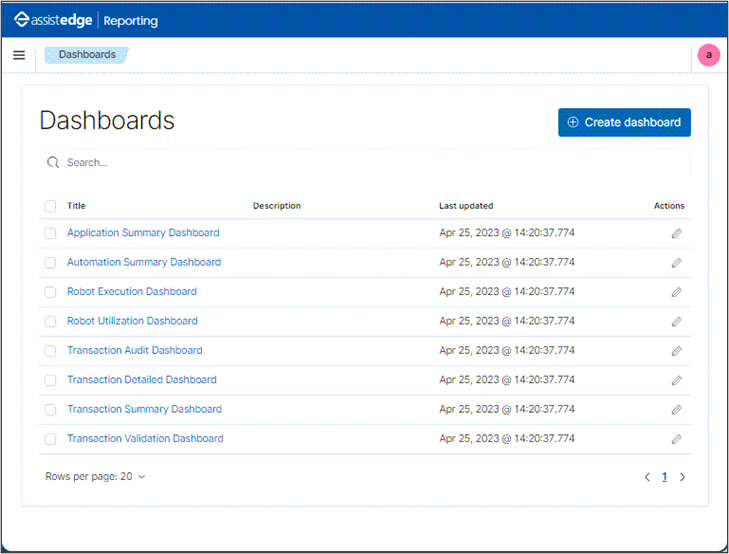Image resolution: width=729 pixels, height=554 pixels.
Task: Check the Robot Utilization Dashboard checkbox
Action: 50,322
